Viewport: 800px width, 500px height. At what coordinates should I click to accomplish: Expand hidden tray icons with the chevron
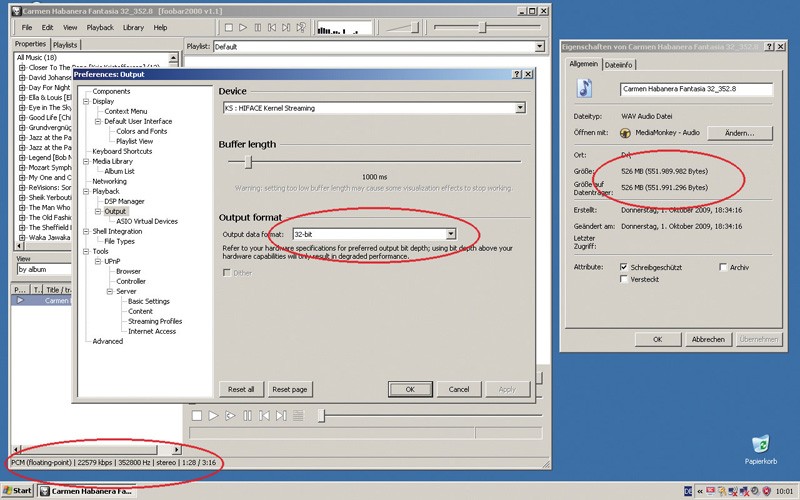click(700, 491)
